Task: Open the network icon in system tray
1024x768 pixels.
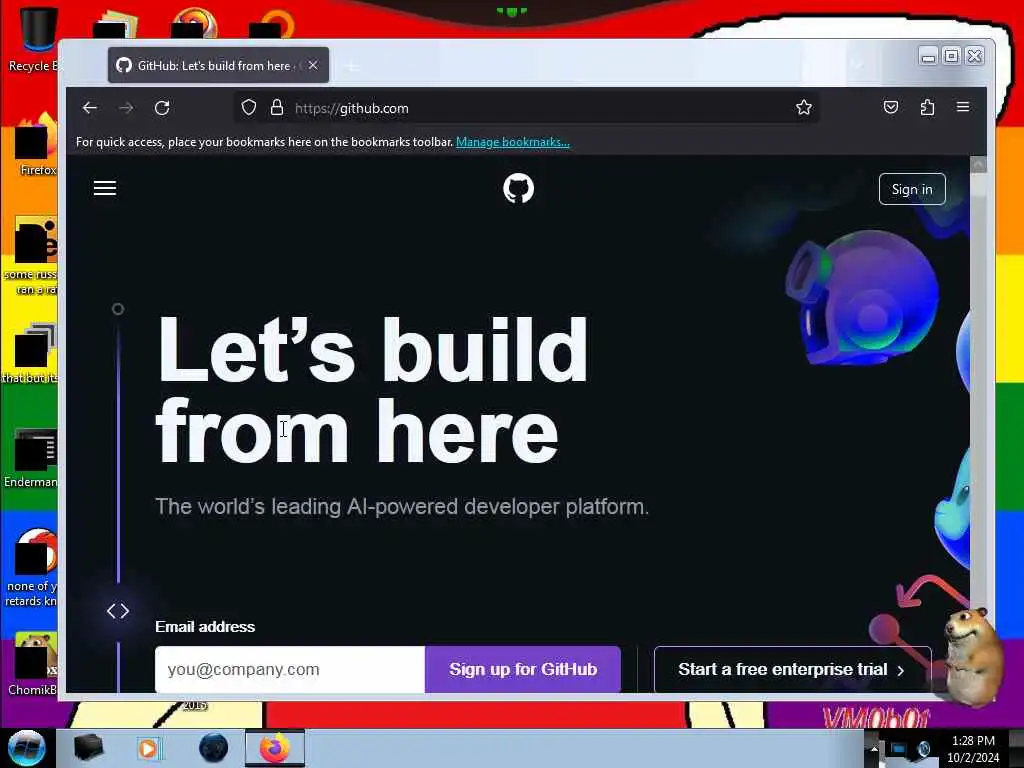Action: pyautogui.click(x=898, y=748)
